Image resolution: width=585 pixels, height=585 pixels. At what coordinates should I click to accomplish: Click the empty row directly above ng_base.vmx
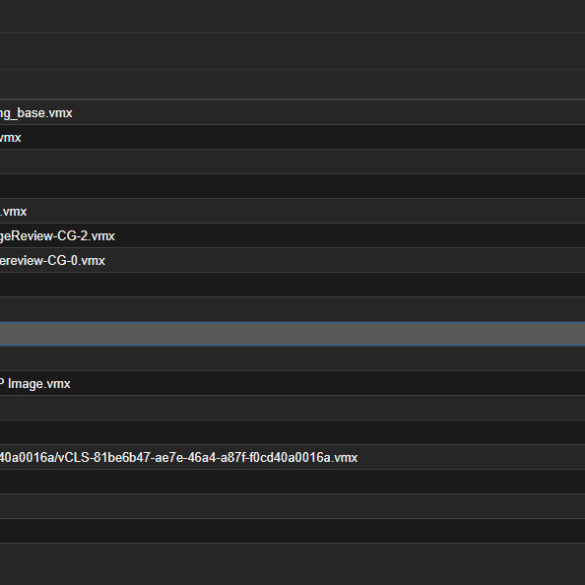click(x=292, y=85)
